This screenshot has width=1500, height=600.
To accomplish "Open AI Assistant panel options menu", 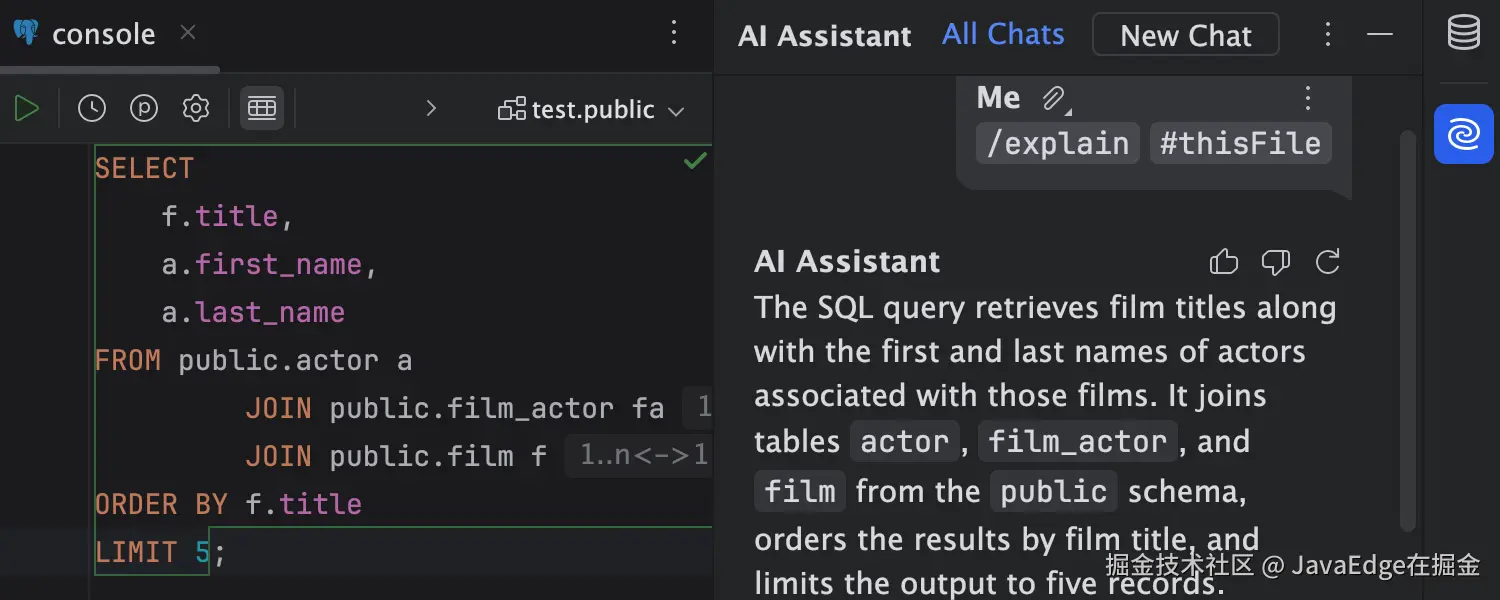I will [1328, 35].
